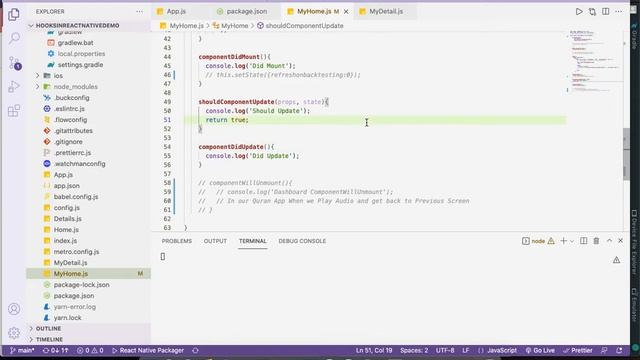Click MyHome breadcrumb class segment
The image size is (640, 360).
pos(234,26)
